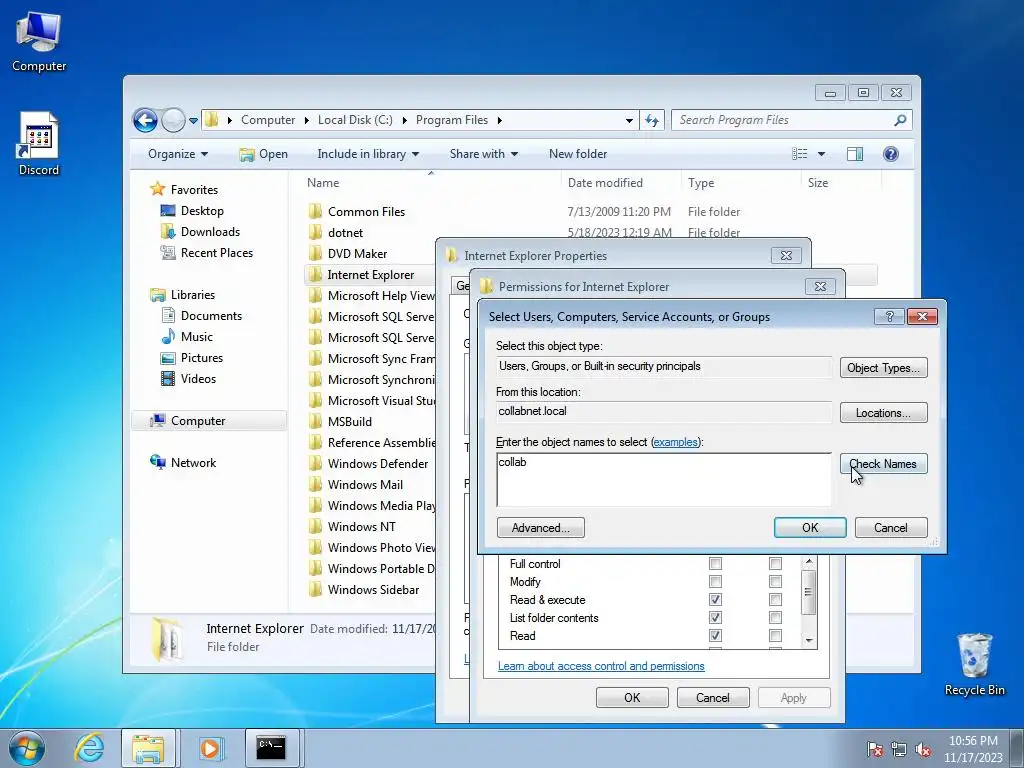1024x768 pixels.
Task: Open Explorer Help question mark icon
Action: (x=891, y=154)
